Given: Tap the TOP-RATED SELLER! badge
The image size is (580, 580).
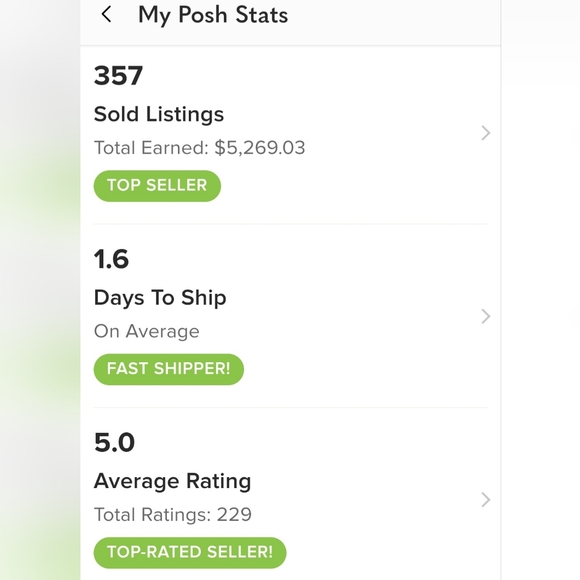Looking at the screenshot, I should tap(190, 553).
